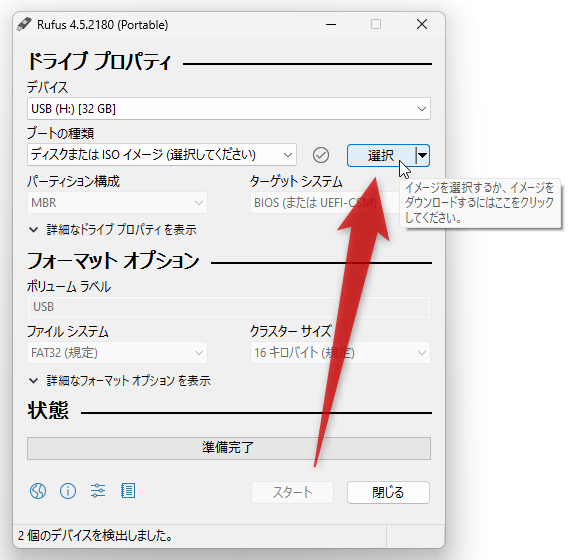The image size is (574, 560).
Task: Click the ボリューム ラベル USB field
Action: point(229,307)
